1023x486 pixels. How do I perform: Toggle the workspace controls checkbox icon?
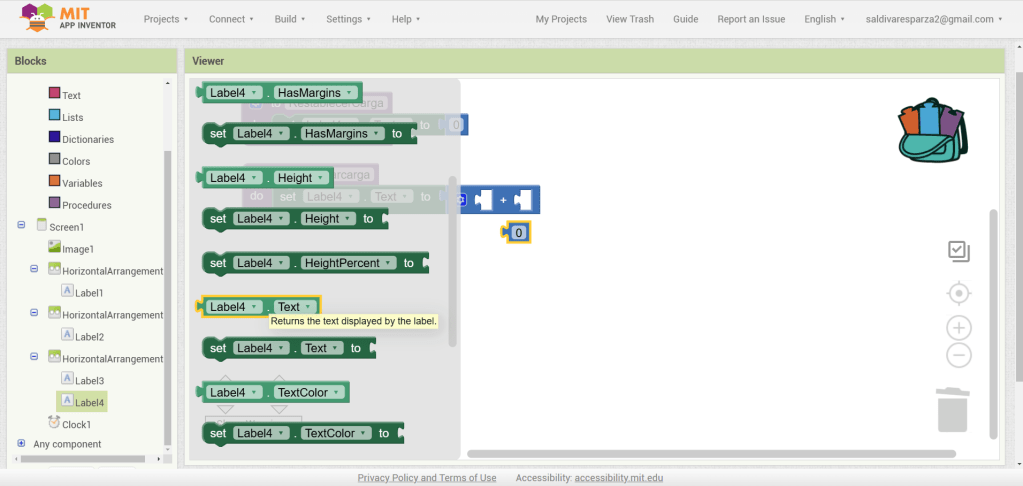(958, 251)
